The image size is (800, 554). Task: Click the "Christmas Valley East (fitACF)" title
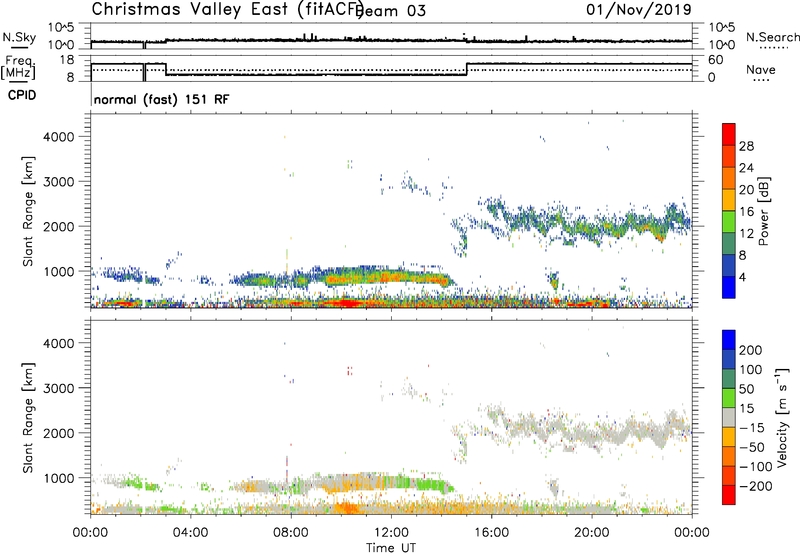(x=228, y=9)
